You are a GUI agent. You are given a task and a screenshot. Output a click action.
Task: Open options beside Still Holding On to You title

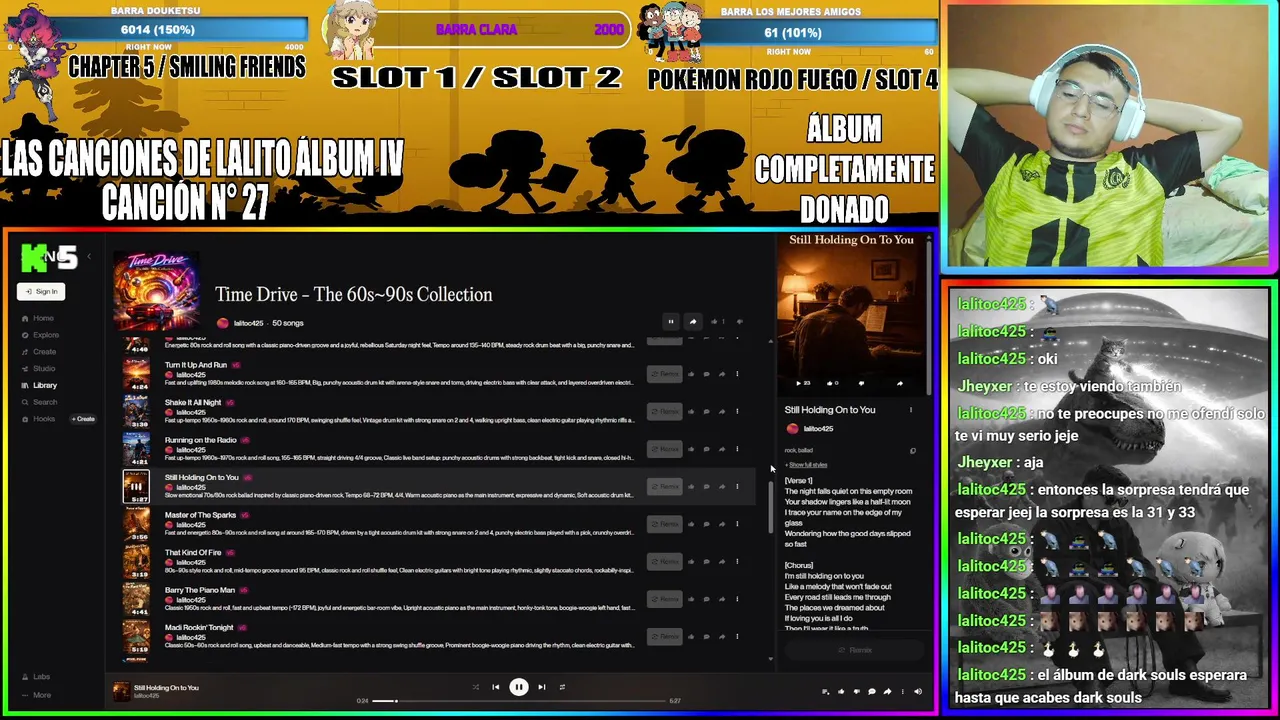click(910, 410)
